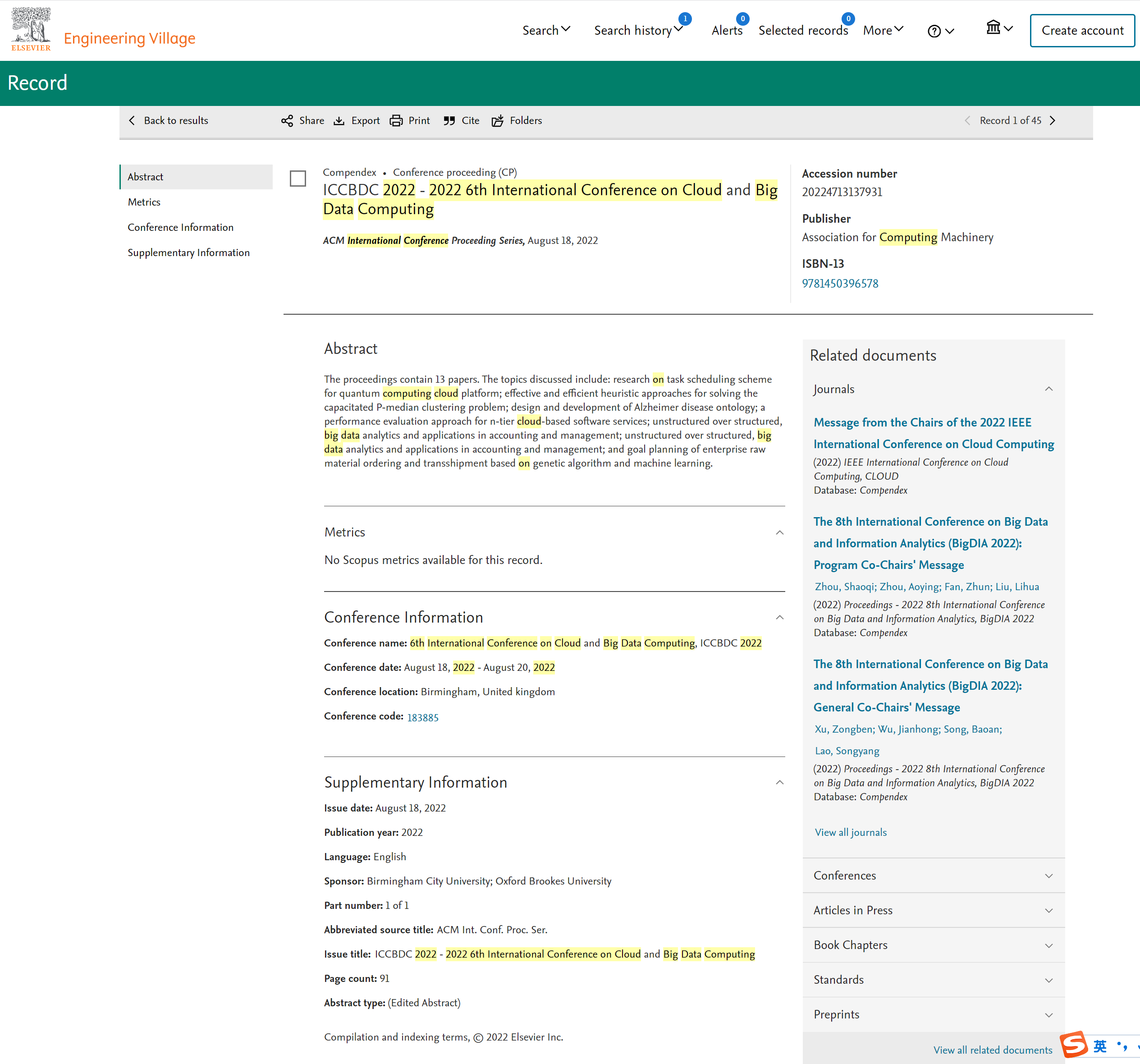Click the Export label in toolbar
Viewport: 1140px width, 1064px height.
point(365,120)
